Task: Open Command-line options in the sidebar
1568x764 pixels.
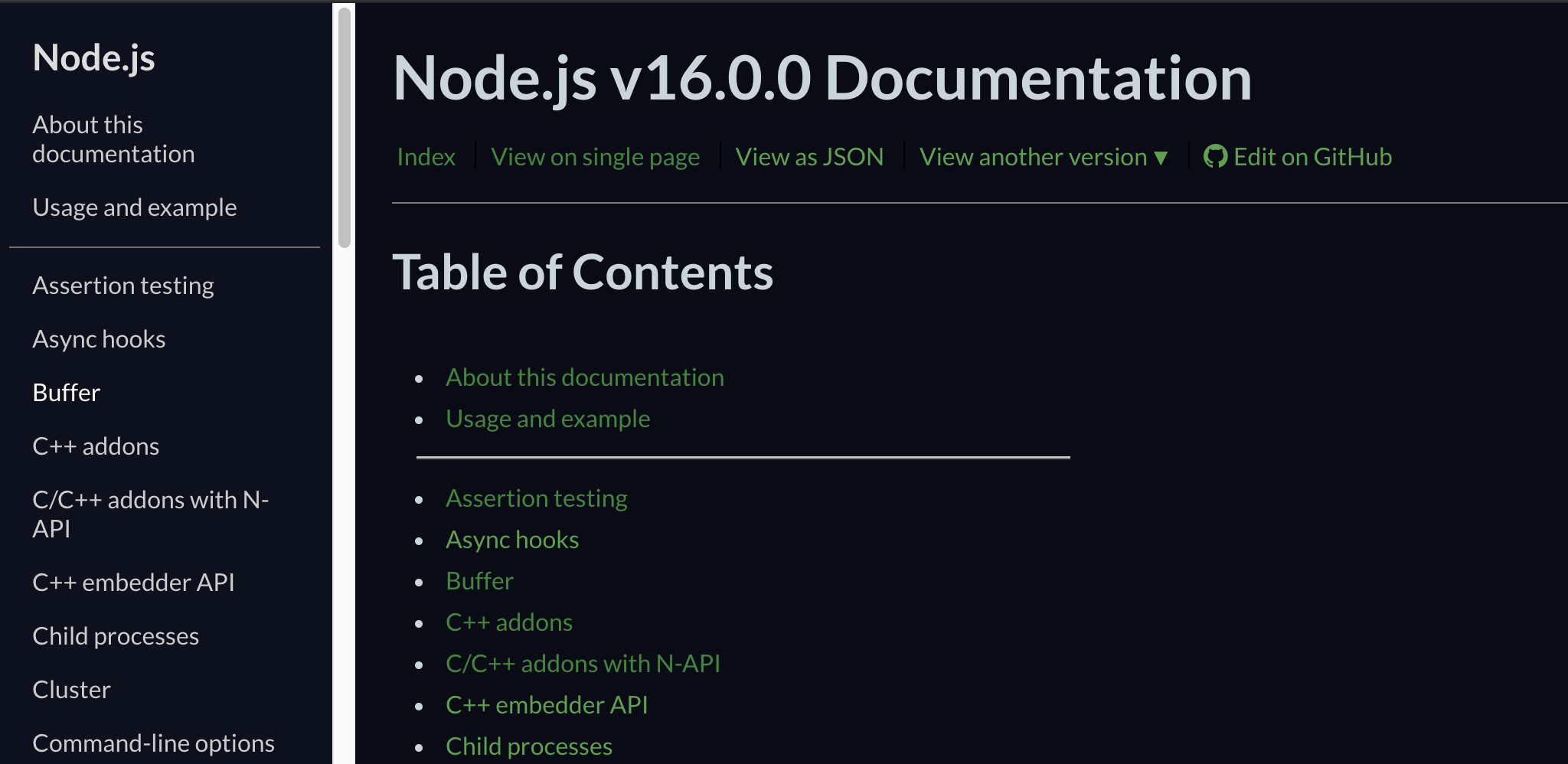Action: coord(153,743)
